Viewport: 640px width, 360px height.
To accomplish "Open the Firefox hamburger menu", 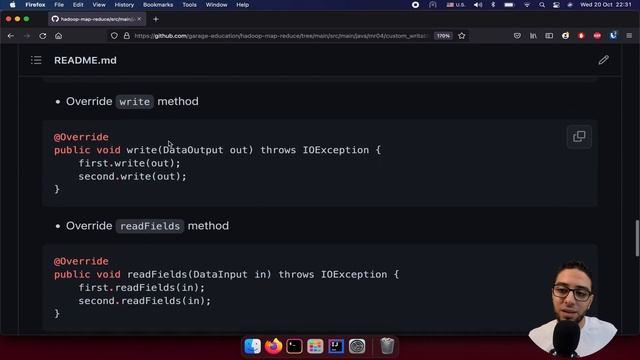I will click(629, 36).
